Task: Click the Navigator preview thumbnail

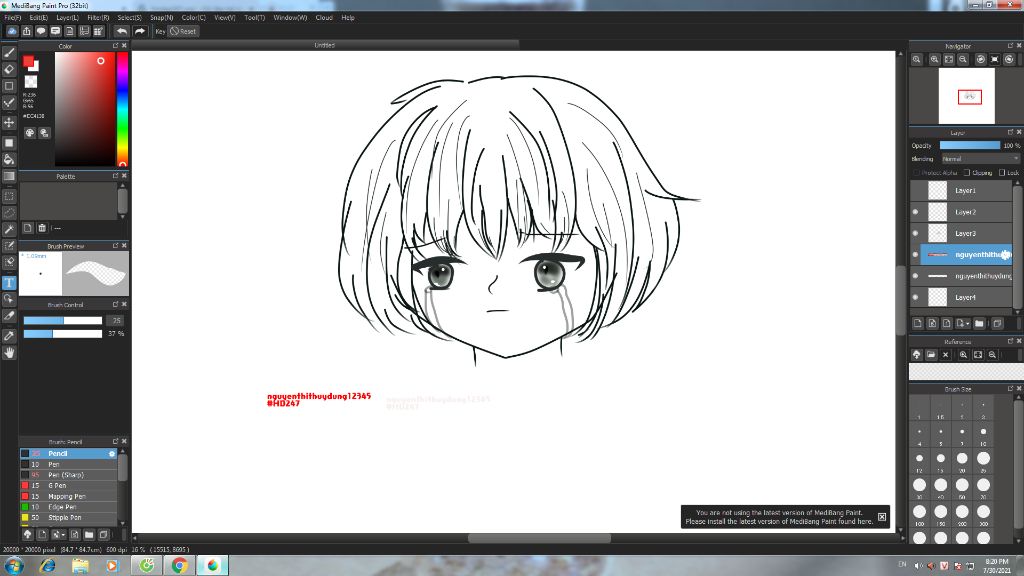Action: (x=967, y=97)
